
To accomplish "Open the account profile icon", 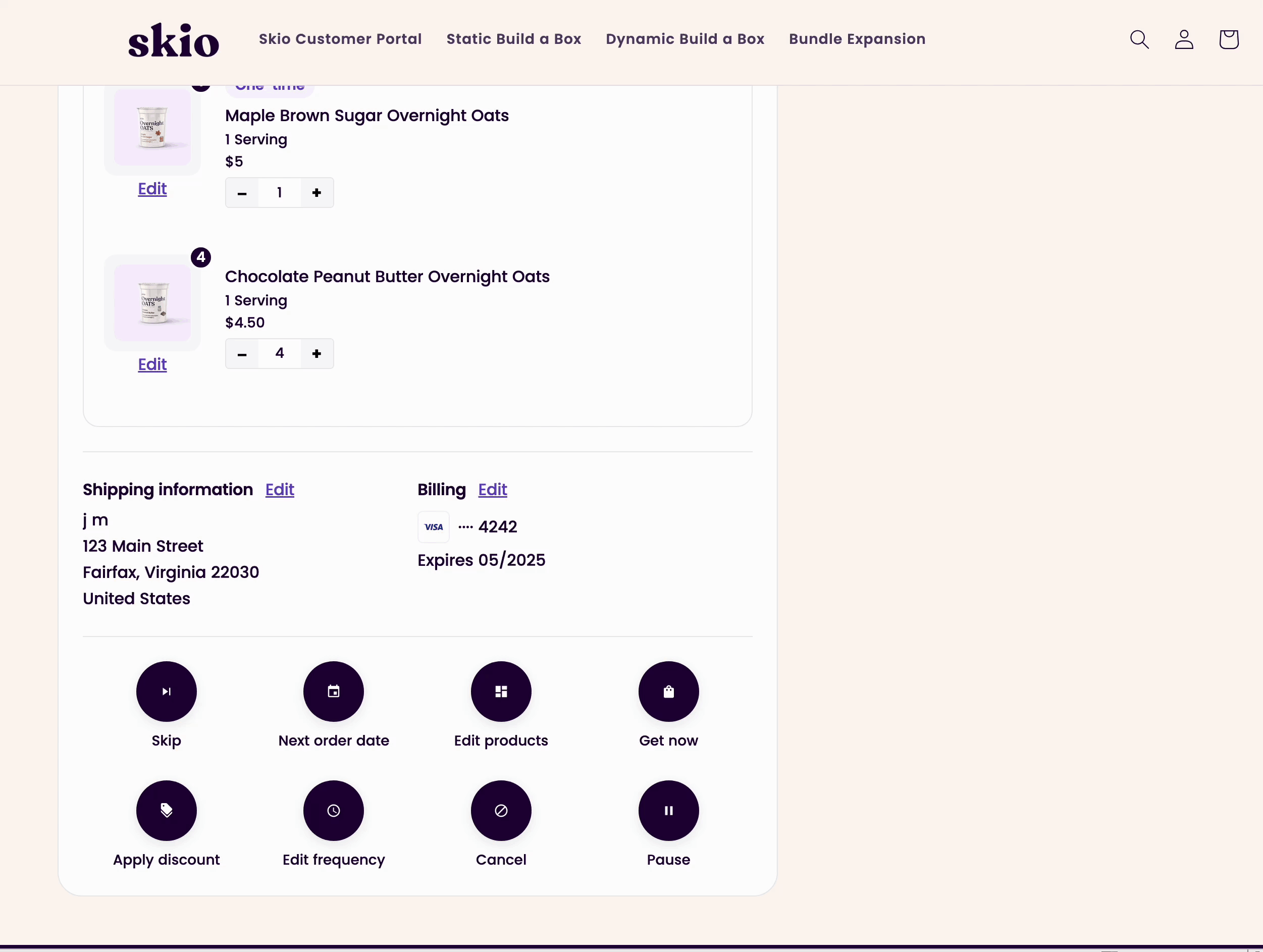I will pyautogui.click(x=1184, y=39).
